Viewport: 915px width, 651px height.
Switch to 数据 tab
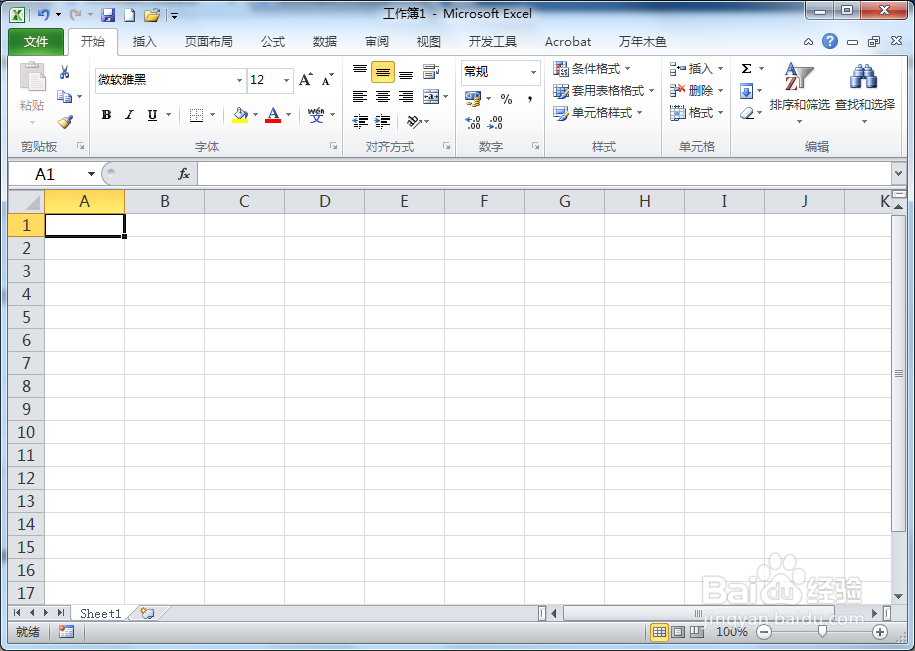324,41
